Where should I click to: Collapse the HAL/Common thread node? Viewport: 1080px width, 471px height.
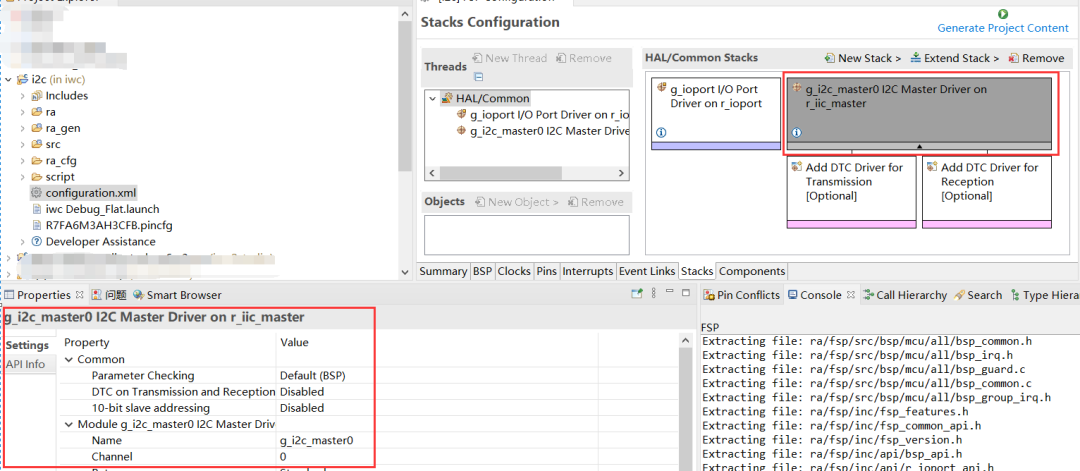point(433,98)
